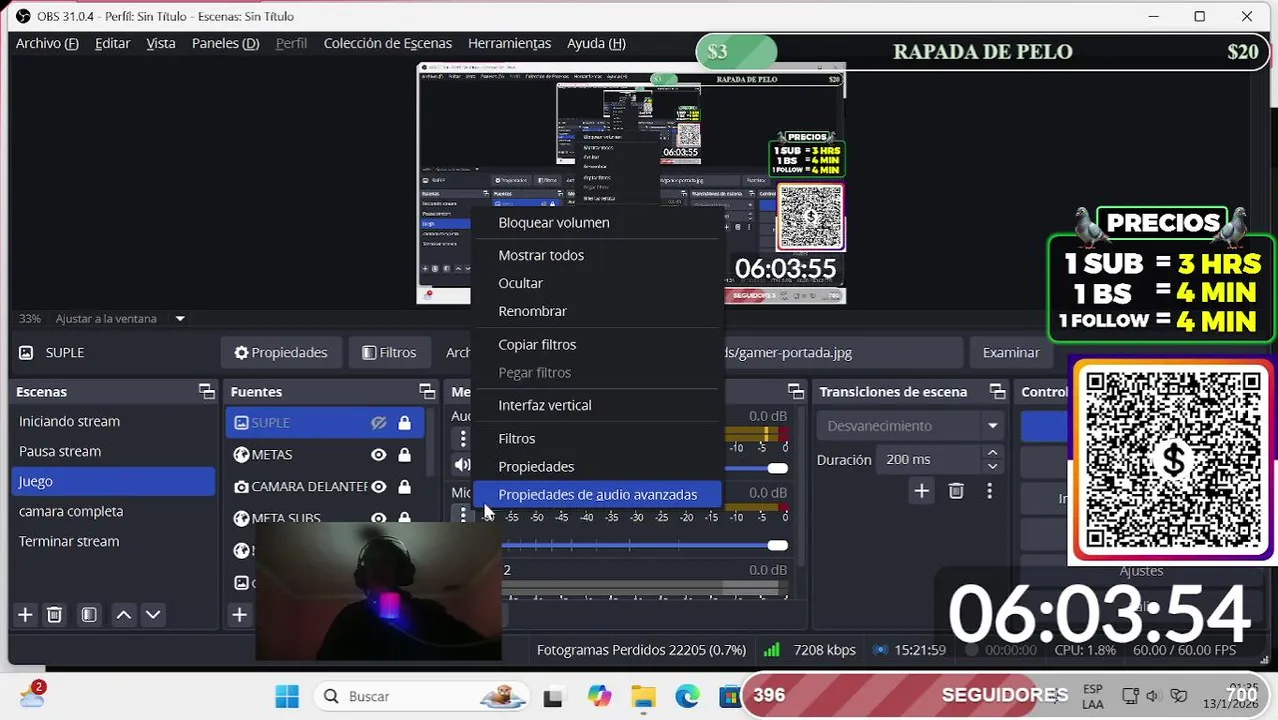Unlock the META SUBS source
This screenshot has width=1278, height=720.
tap(404, 518)
